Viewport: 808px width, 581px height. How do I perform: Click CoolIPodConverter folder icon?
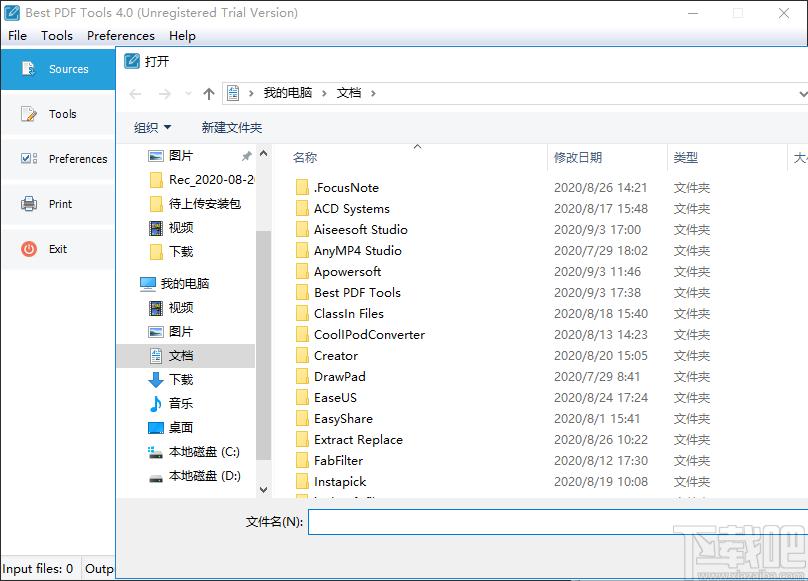click(x=302, y=335)
